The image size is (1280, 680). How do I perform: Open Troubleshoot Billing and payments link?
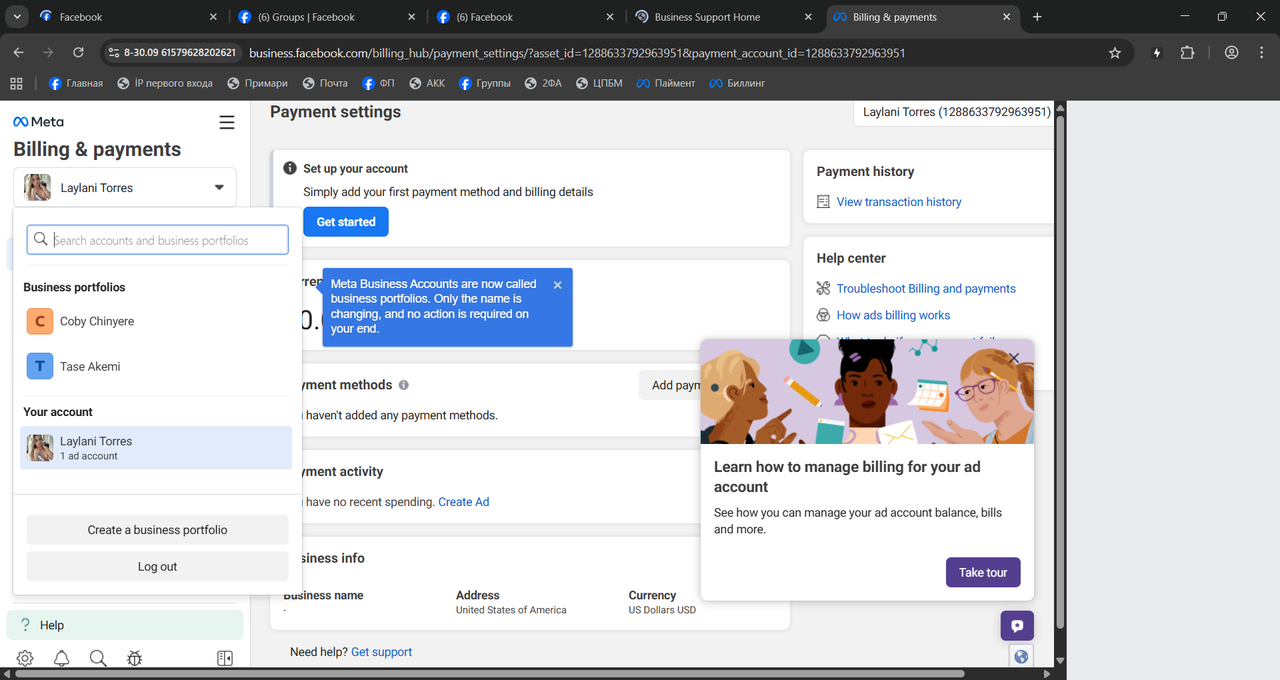926,288
